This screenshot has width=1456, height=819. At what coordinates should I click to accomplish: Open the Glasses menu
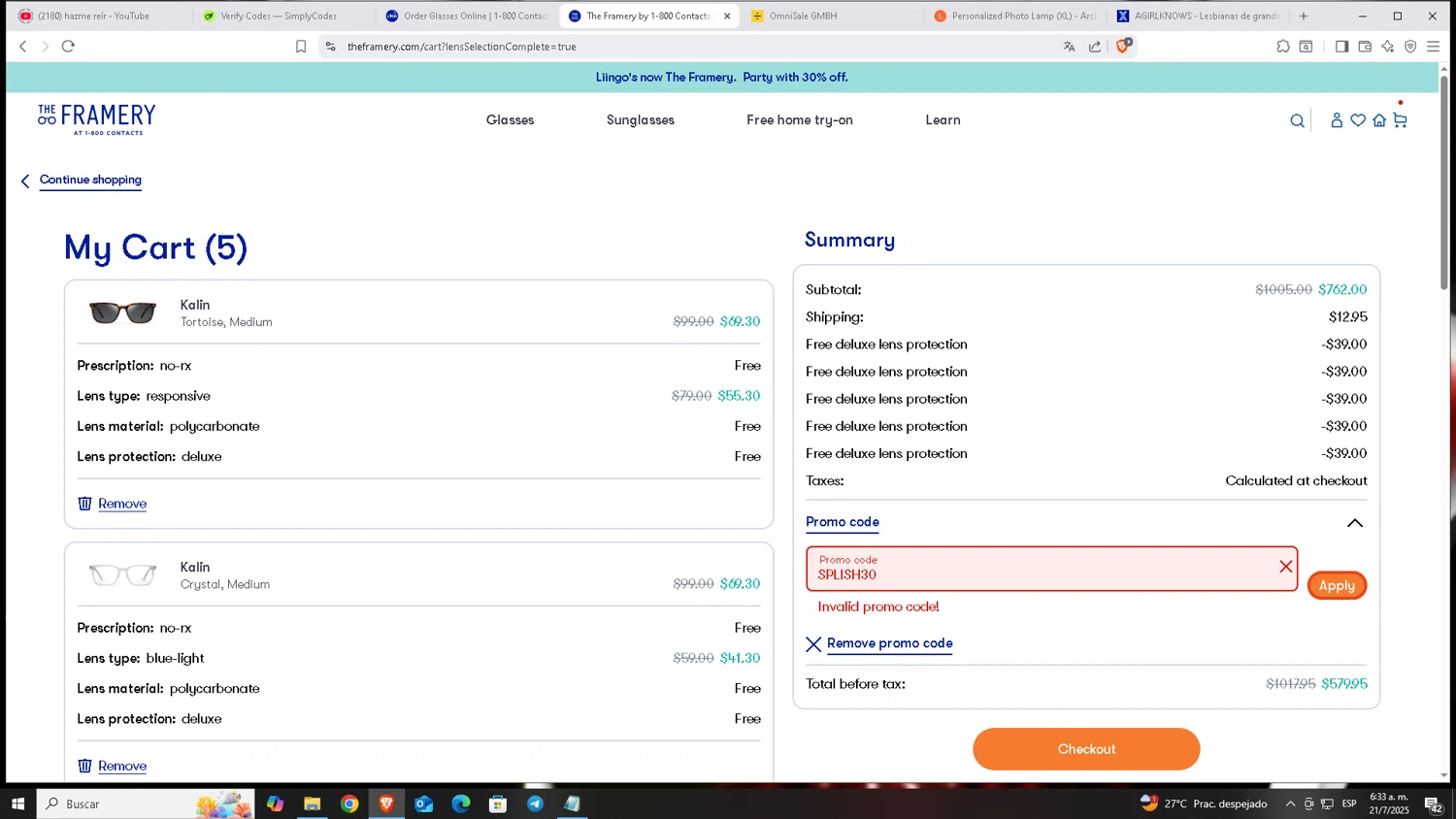pos(511,120)
